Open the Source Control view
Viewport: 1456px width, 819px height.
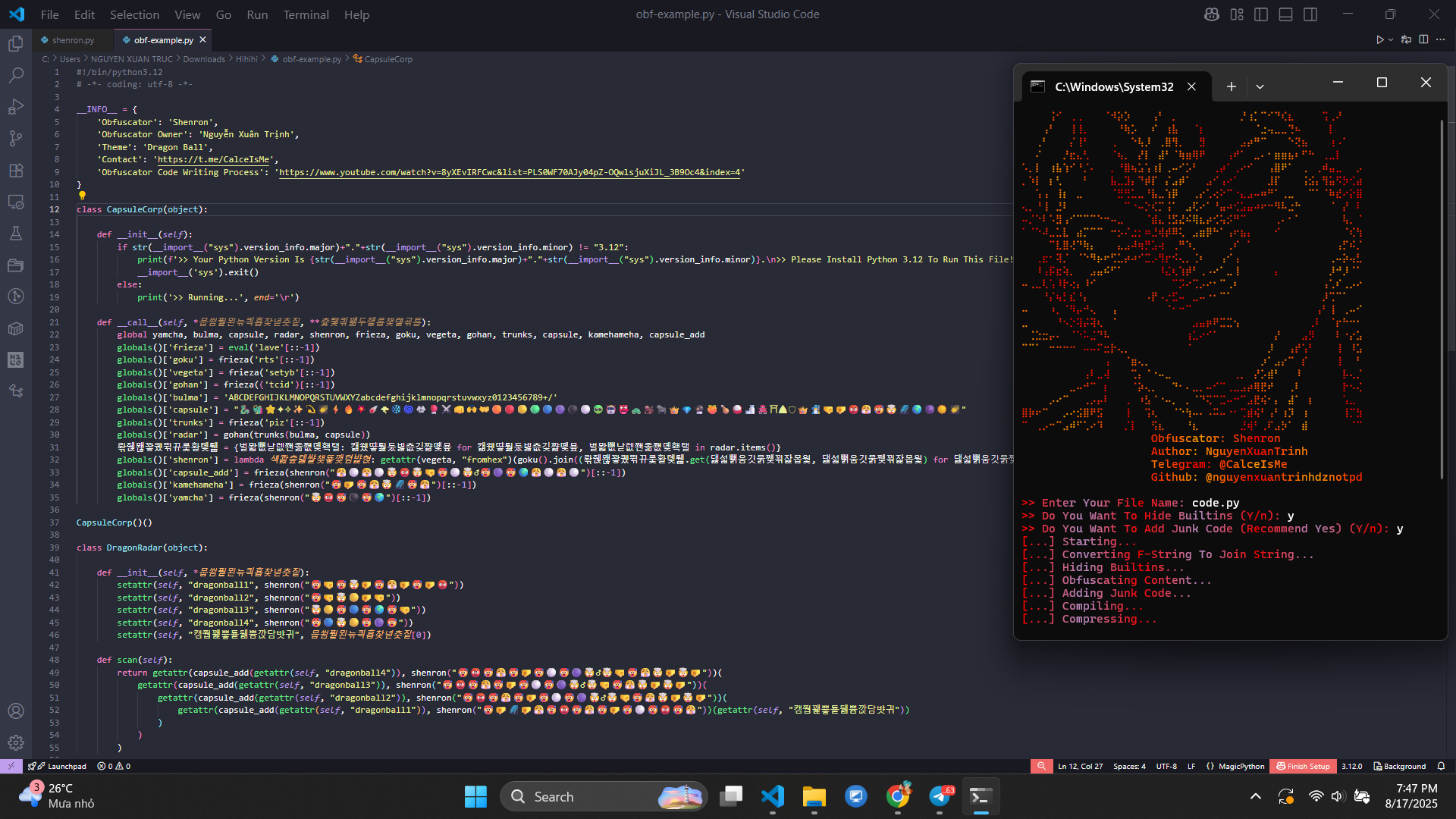pyautogui.click(x=16, y=139)
